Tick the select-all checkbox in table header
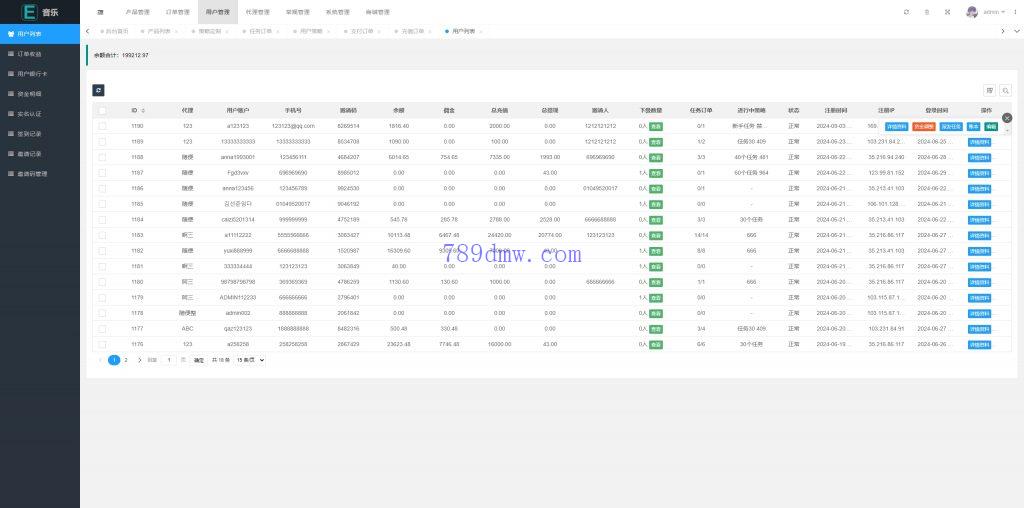Viewport: 1024px width, 508px height. tap(102, 110)
